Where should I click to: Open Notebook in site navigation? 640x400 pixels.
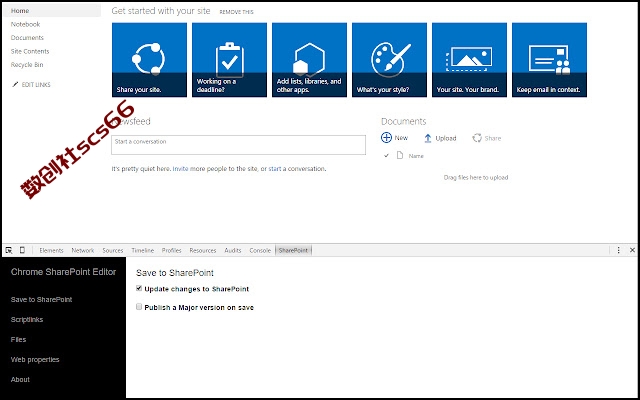25,24
